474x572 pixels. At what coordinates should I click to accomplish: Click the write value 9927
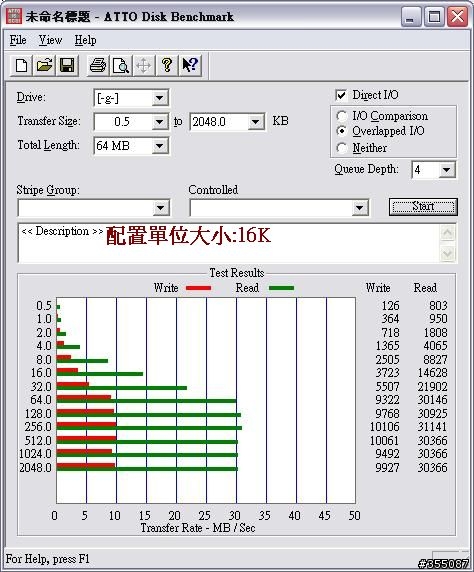point(387,467)
